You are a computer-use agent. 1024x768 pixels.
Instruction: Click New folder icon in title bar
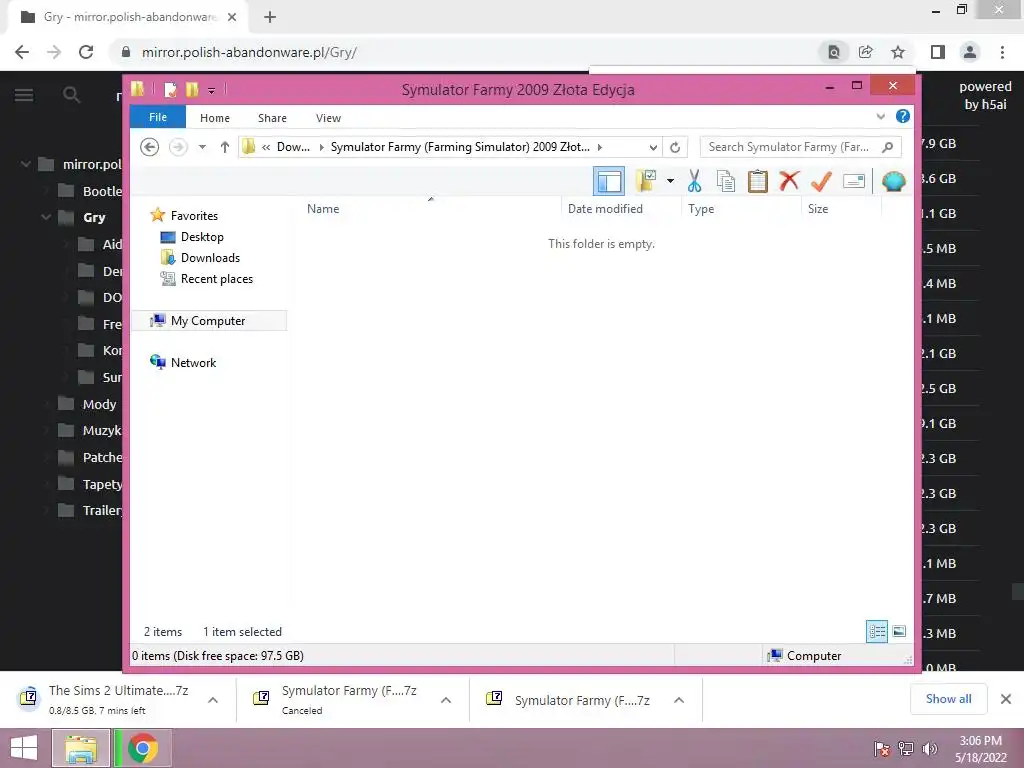[x=192, y=89]
